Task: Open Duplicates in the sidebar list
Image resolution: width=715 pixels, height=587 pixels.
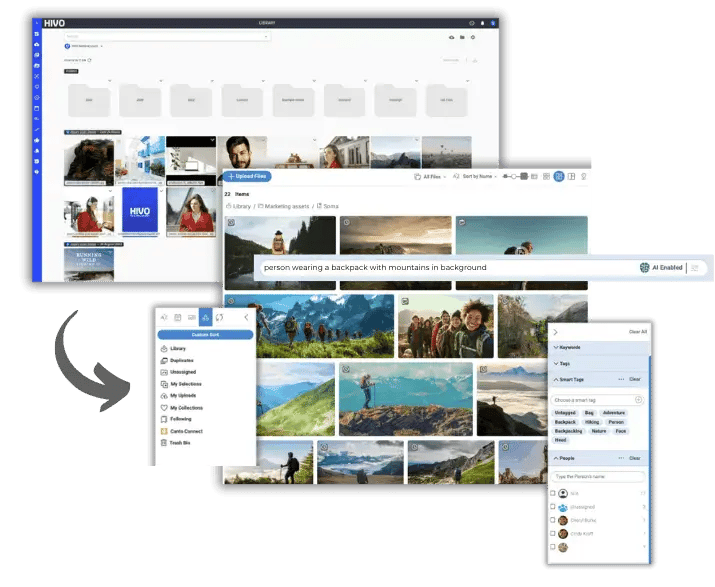Action: (181, 360)
